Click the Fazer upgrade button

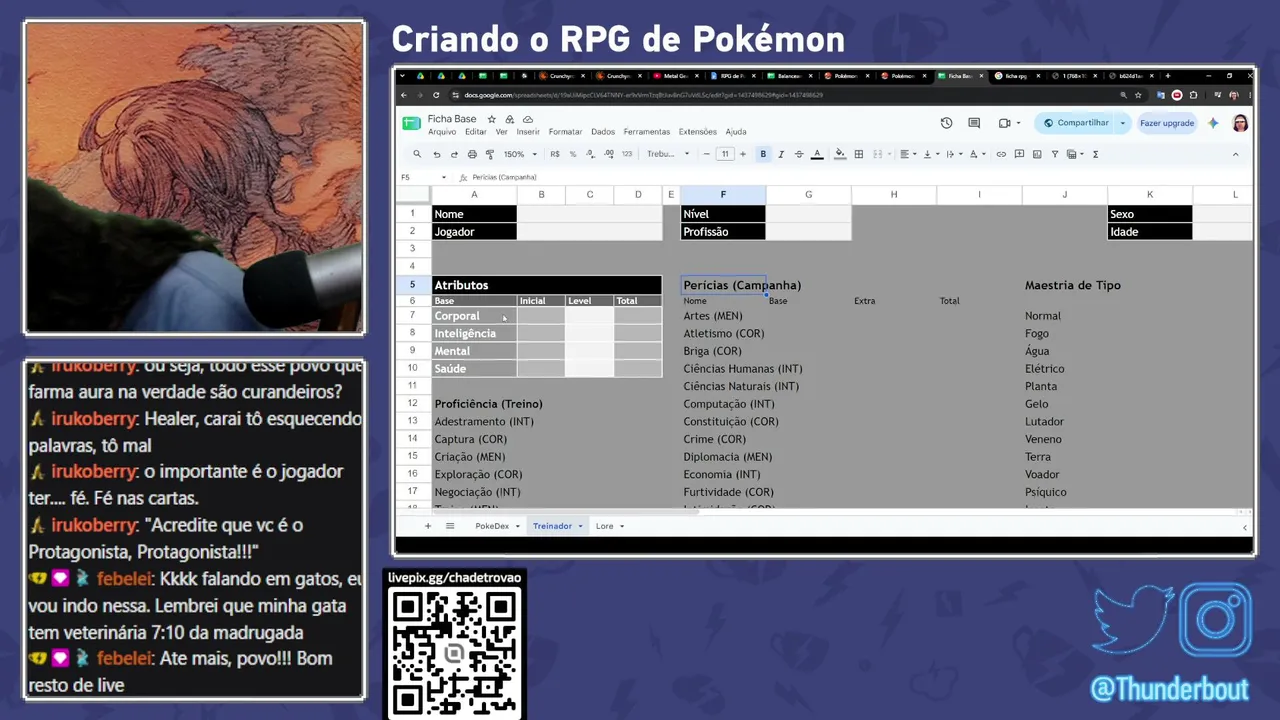pos(1167,123)
